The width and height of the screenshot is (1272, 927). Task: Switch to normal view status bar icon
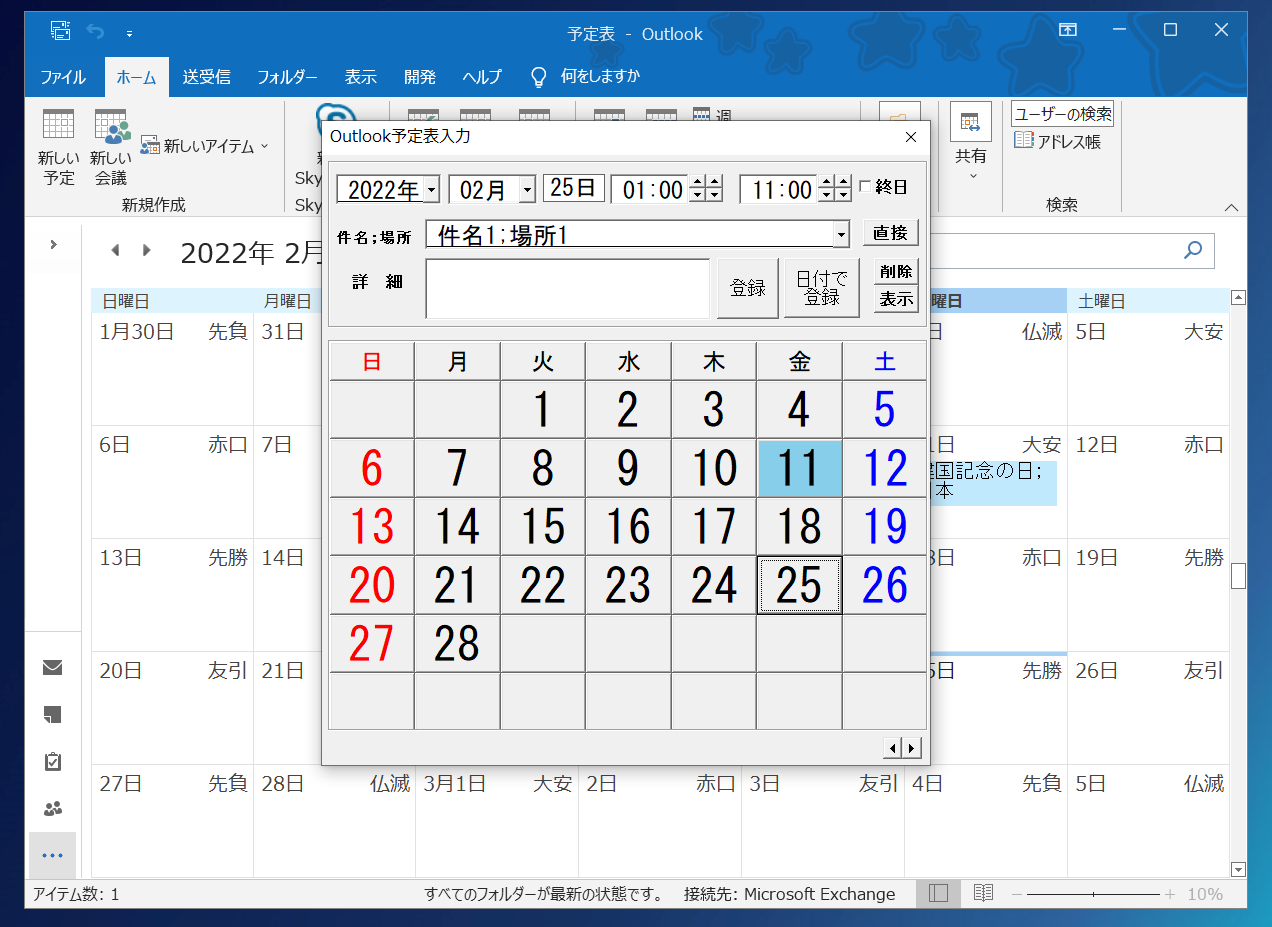pyautogui.click(x=937, y=893)
